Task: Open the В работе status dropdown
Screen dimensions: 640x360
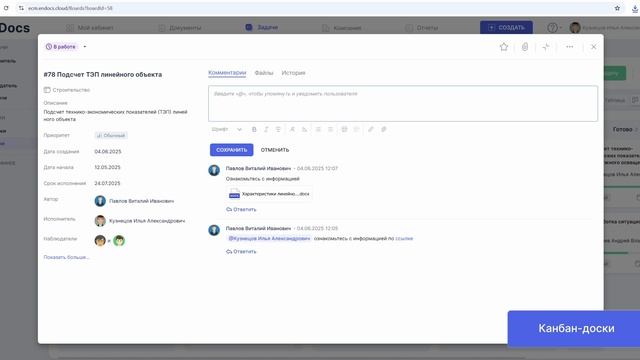Action: click(x=61, y=47)
